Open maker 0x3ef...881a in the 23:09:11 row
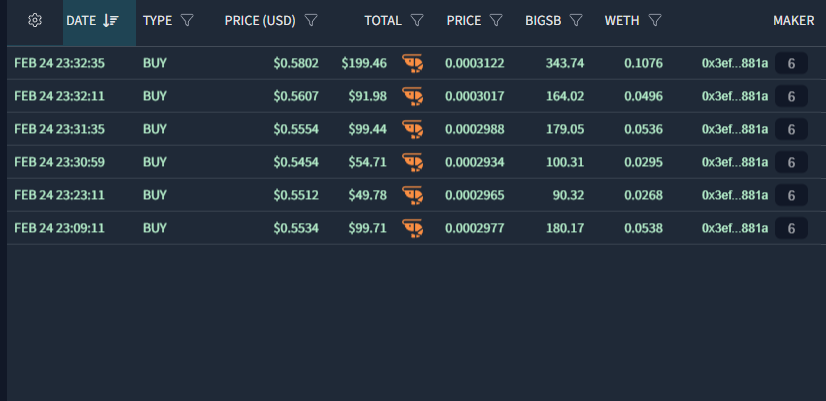The height and width of the screenshot is (401, 826). pyautogui.click(x=735, y=228)
